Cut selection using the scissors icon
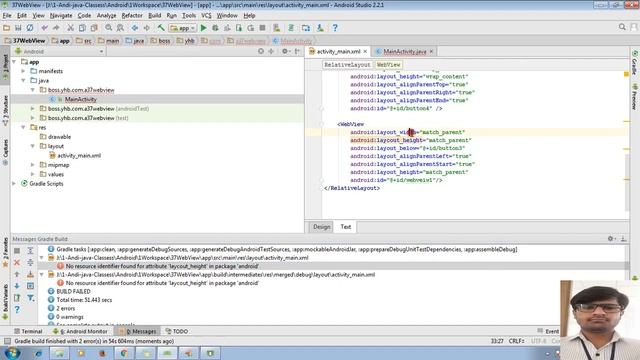The image size is (640, 360). pyautogui.click(x=71, y=28)
